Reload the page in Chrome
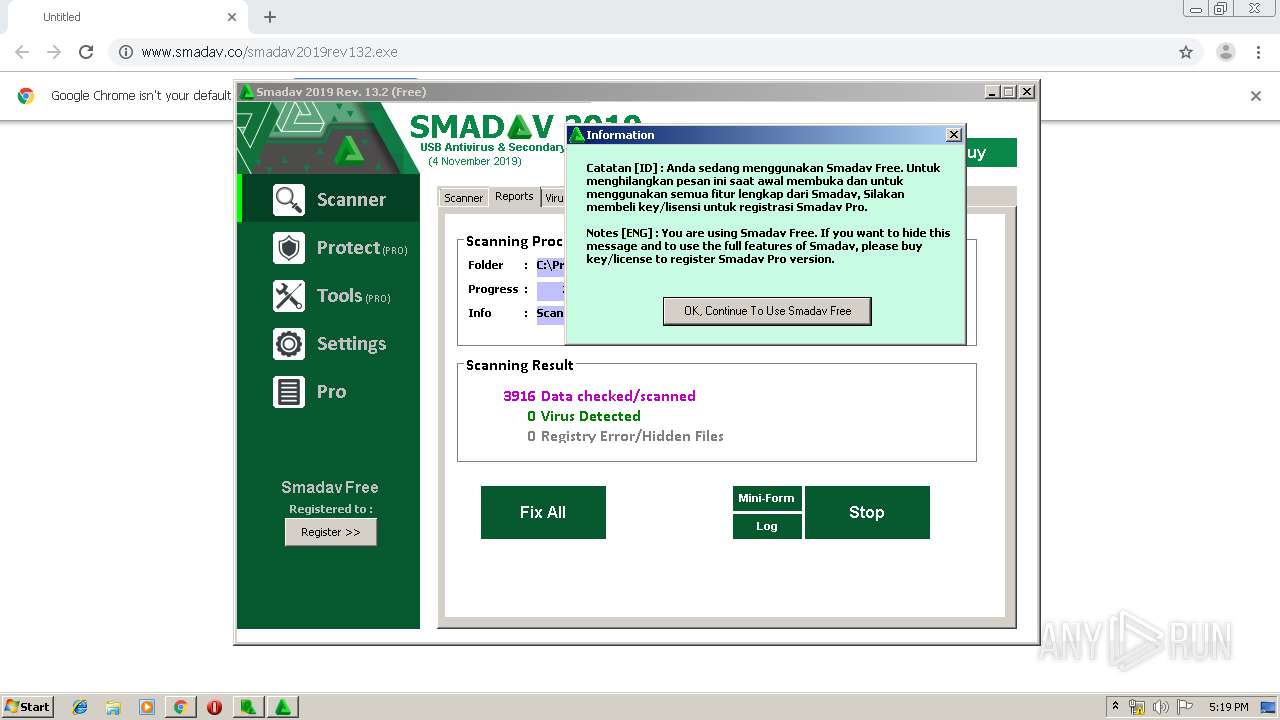 tap(86, 52)
